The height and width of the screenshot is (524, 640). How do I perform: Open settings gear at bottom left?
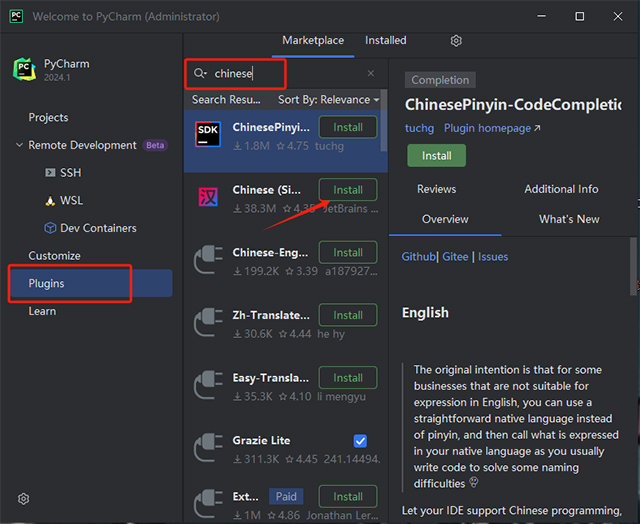tap(24, 499)
